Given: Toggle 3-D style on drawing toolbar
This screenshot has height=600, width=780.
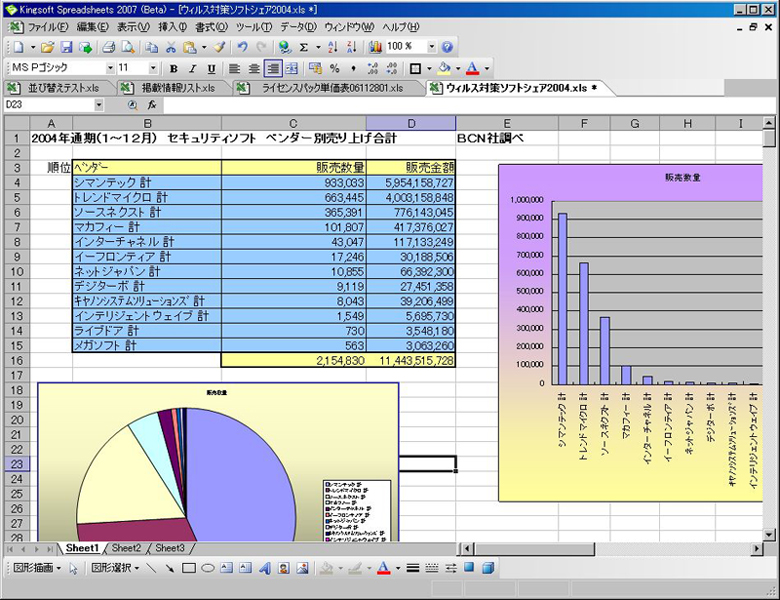Looking at the screenshot, I should (x=488, y=568).
